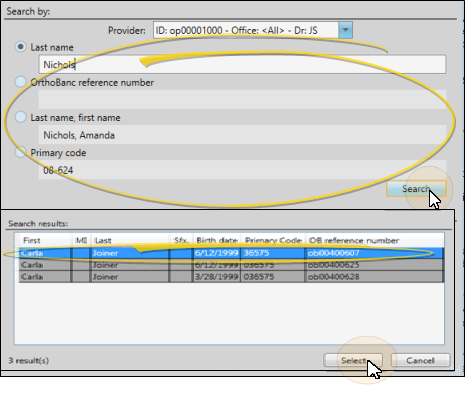Sort by OB reference number column header
Viewport: 465px width, 404px height.
pyautogui.click(x=375, y=240)
